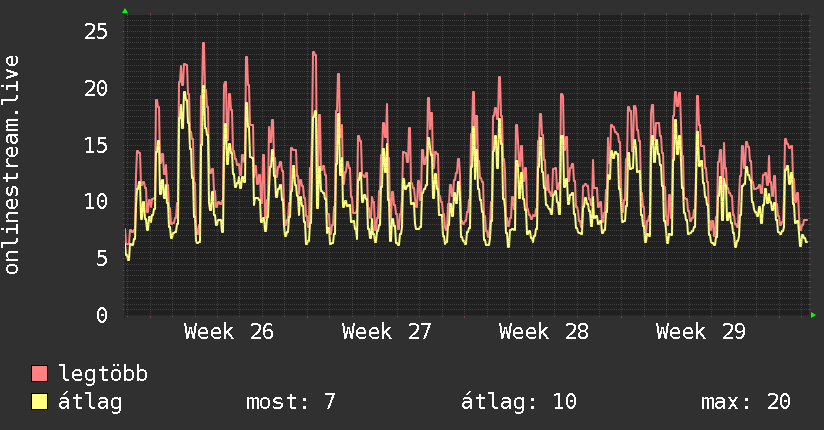This screenshot has width=824, height=430.
Task: Click the 'átlag: 10' statistic value
Action: tap(519, 402)
